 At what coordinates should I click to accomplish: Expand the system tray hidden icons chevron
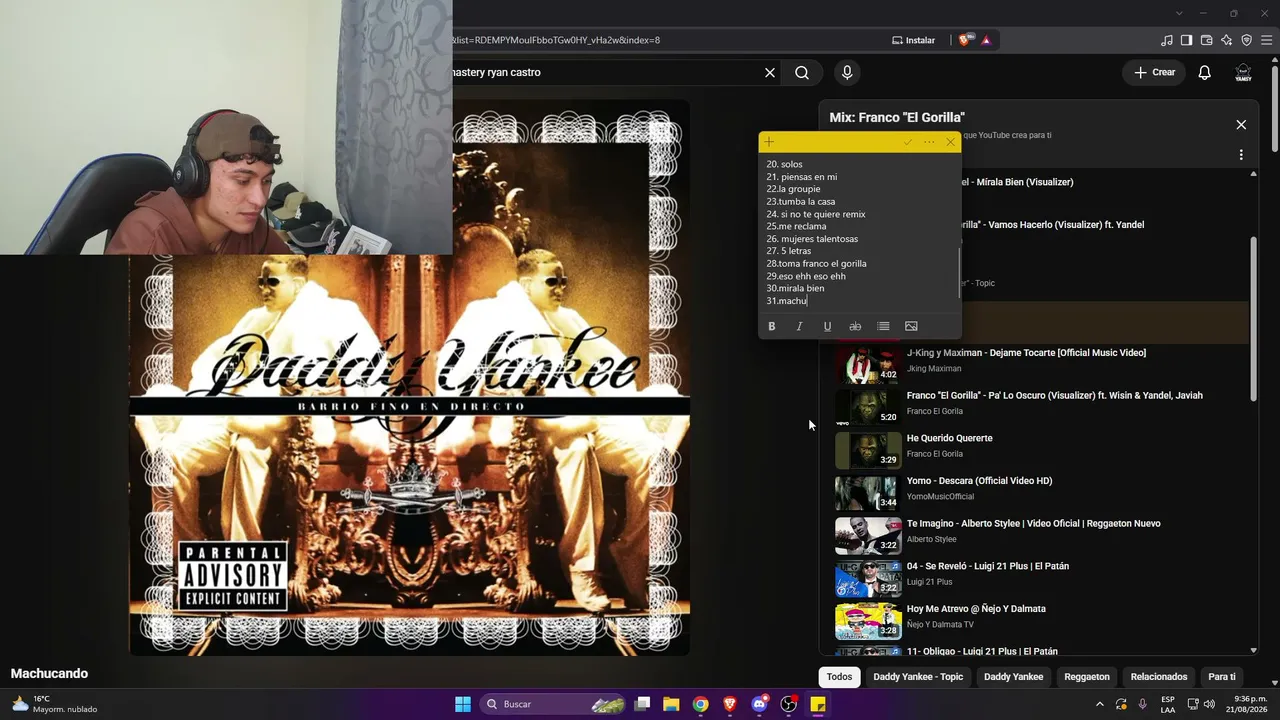click(x=1101, y=704)
